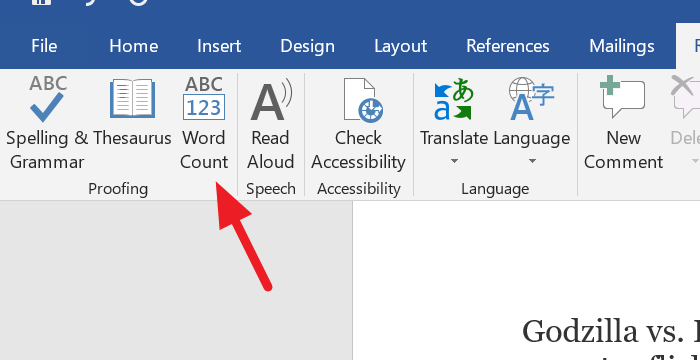Run Check Accessibility
Viewport: 700px width, 360px height.
(x=358, y=123)
